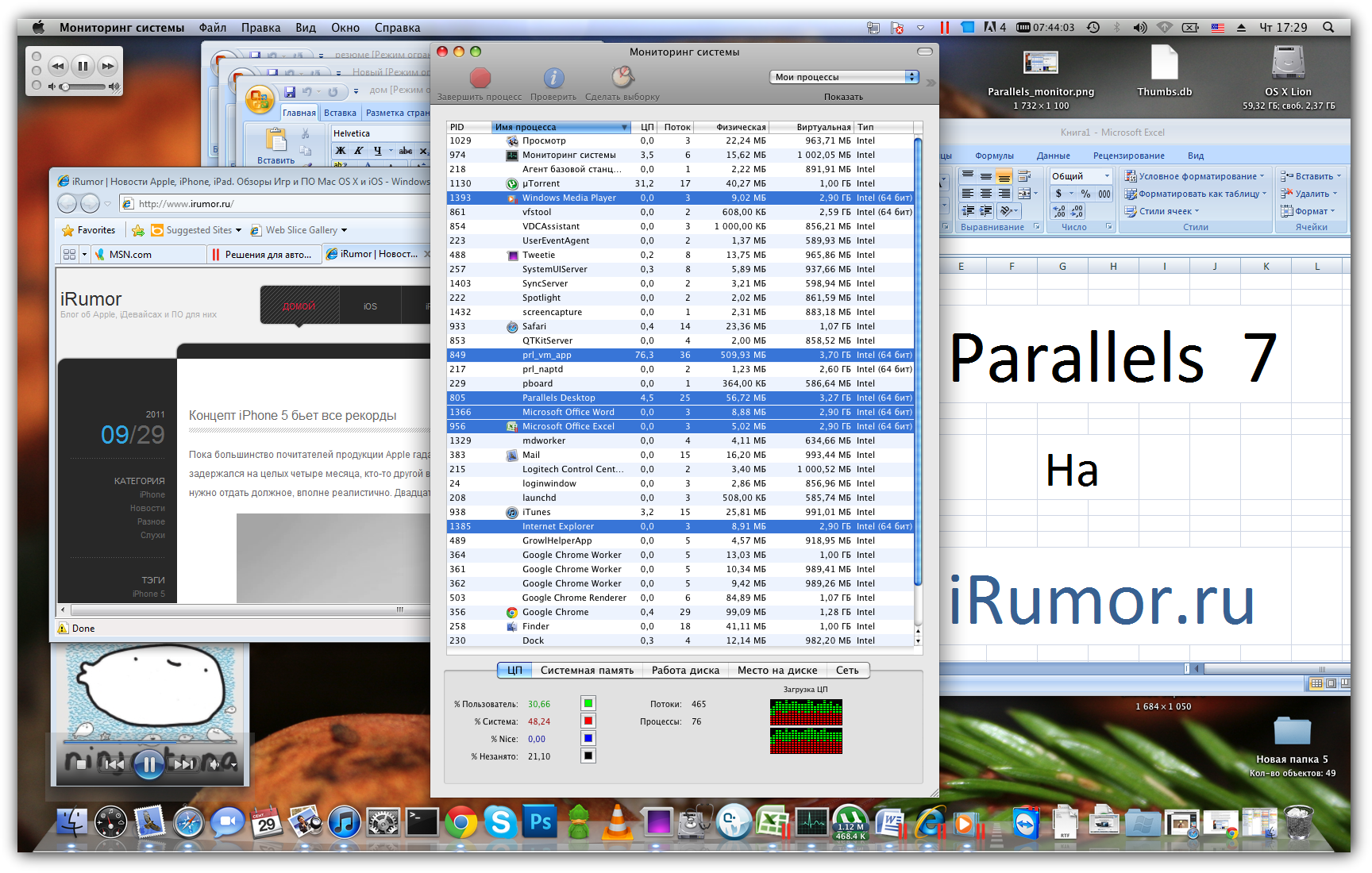Click the Favorites button in Internet Explorer

pos(89,230)
